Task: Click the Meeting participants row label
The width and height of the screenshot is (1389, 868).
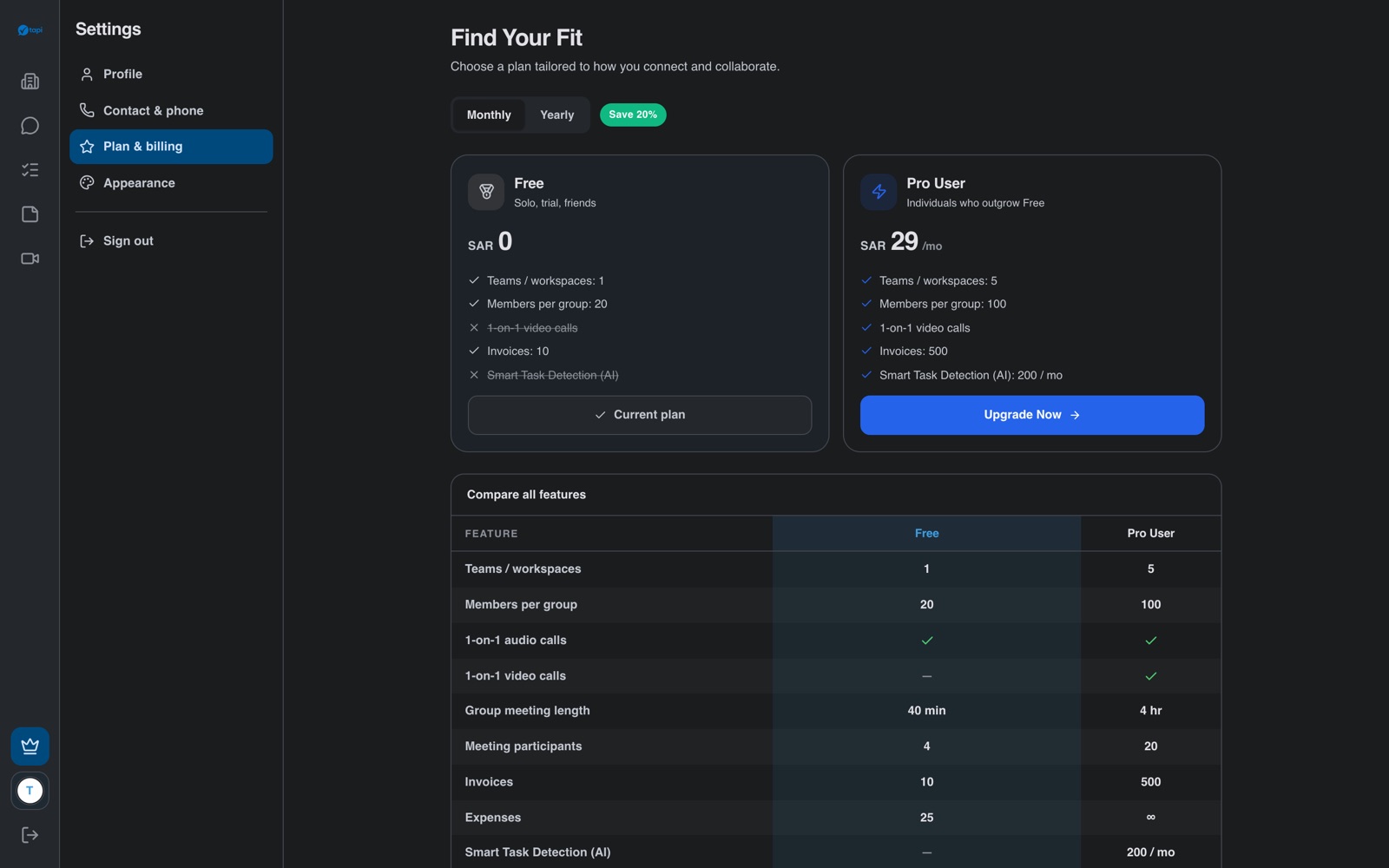Action: pos(523,746)
